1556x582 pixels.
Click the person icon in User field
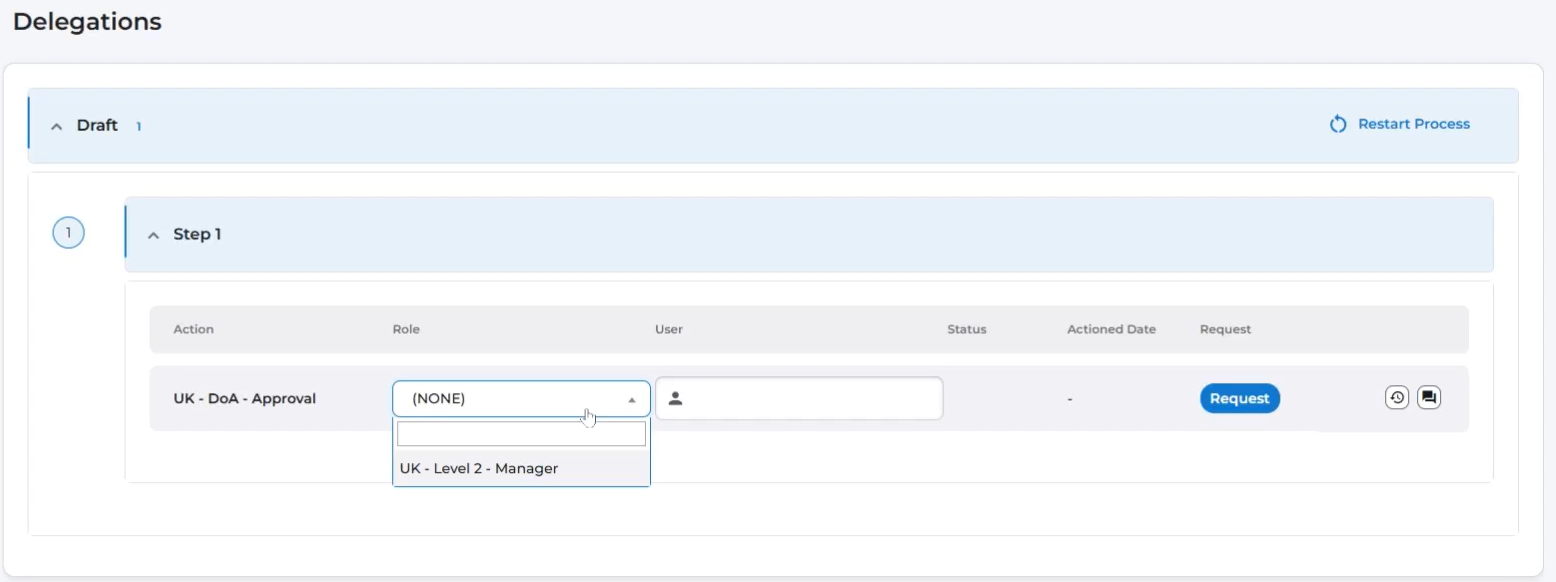675,399
